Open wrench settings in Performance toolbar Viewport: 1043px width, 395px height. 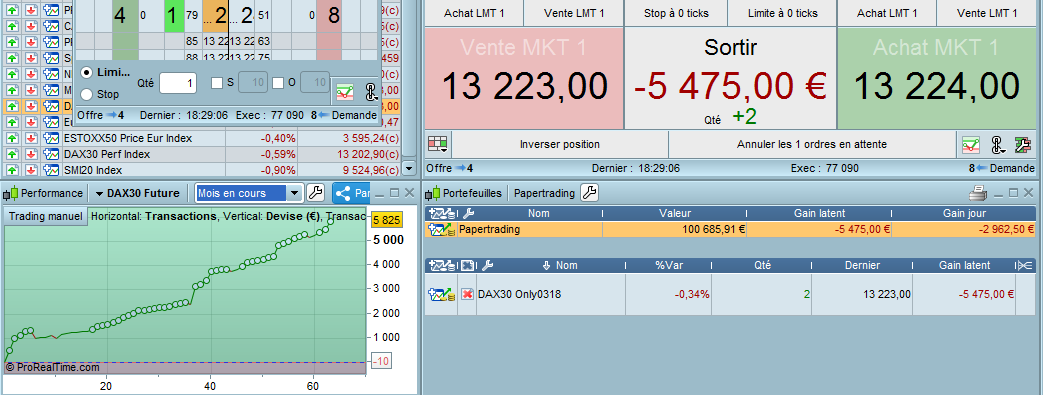tap(315, 194)
